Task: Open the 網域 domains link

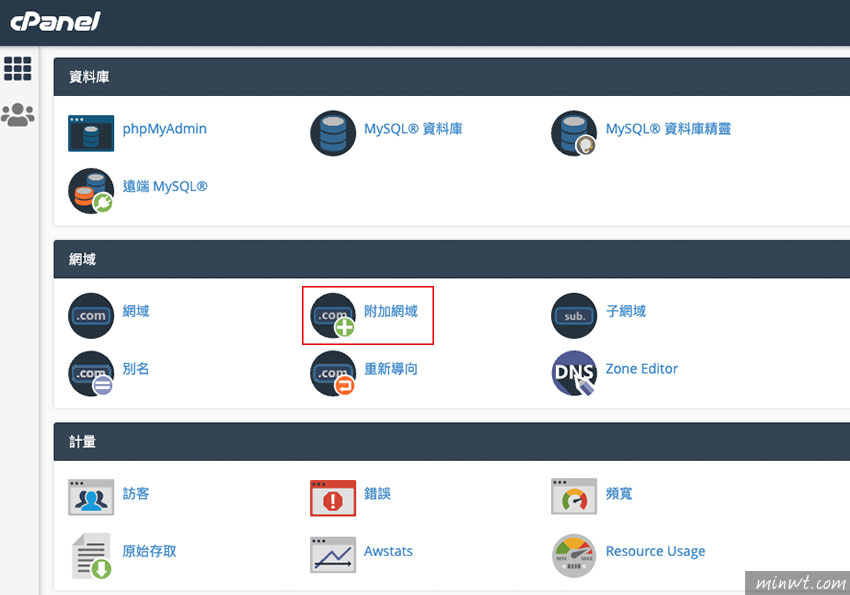Action: 136,311
